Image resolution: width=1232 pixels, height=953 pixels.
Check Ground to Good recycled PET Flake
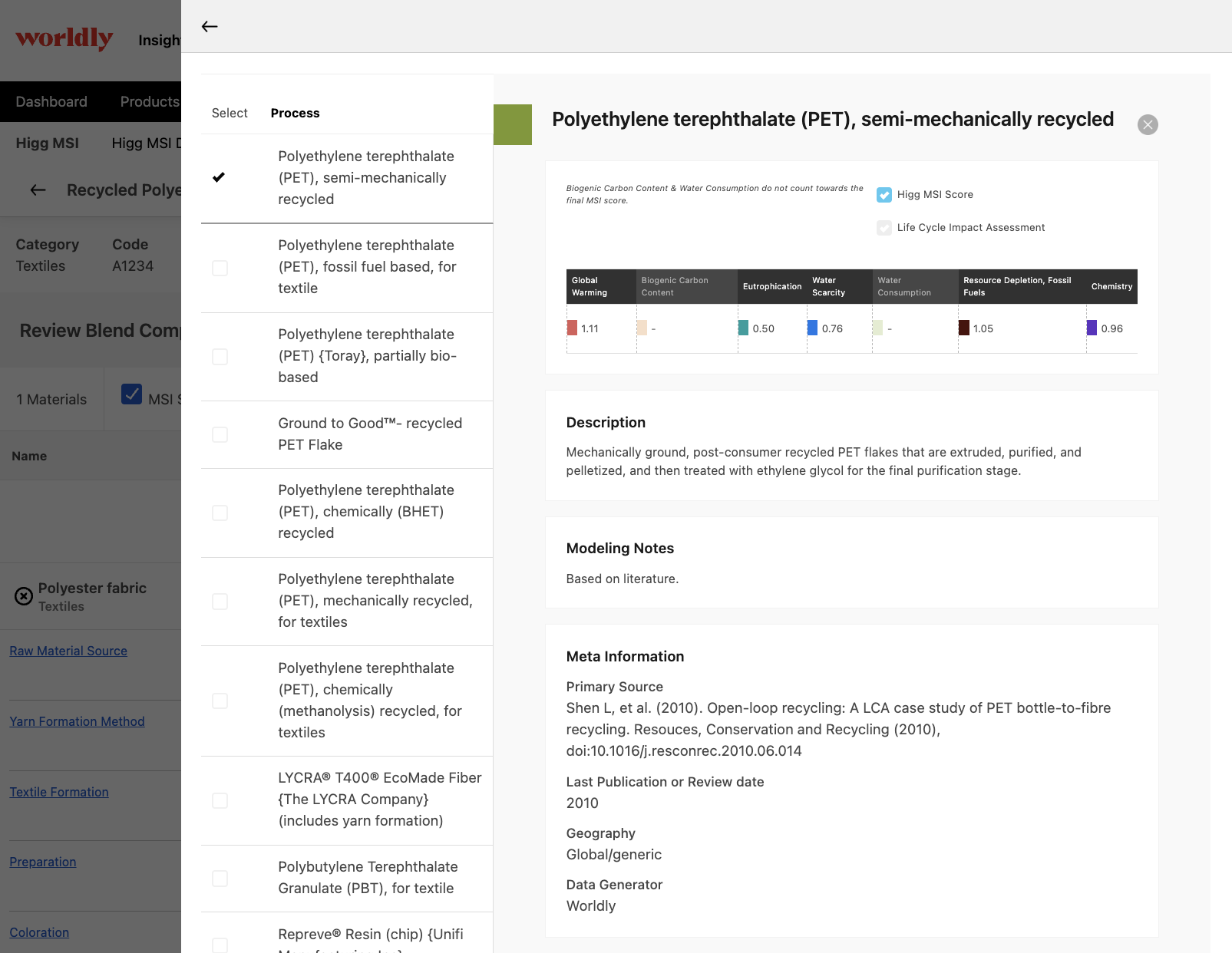tap(220, 434)
